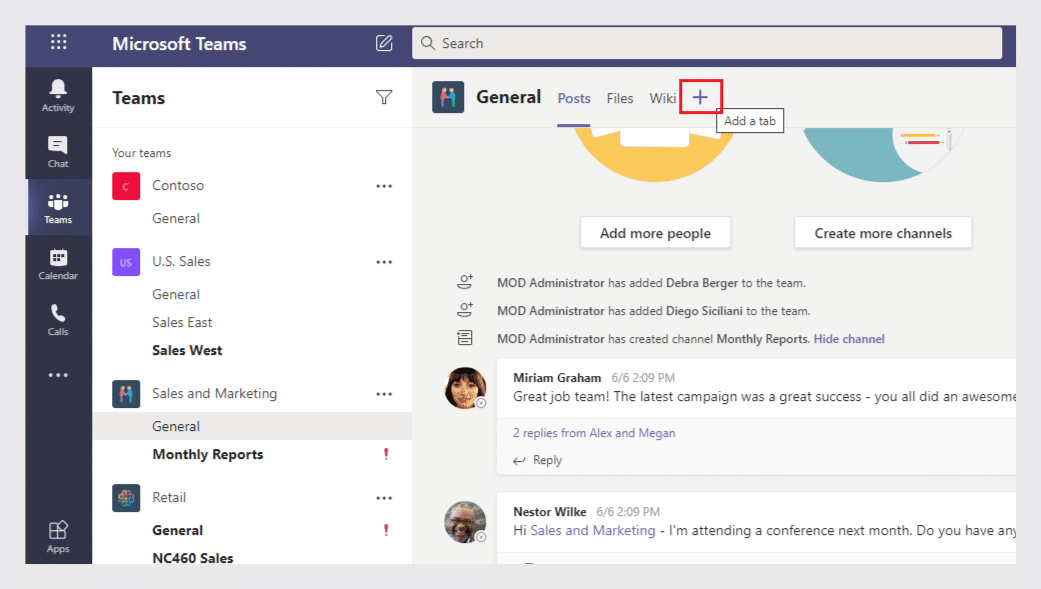
Task: Open more options for Contoso team
Action: pos(384,186)
